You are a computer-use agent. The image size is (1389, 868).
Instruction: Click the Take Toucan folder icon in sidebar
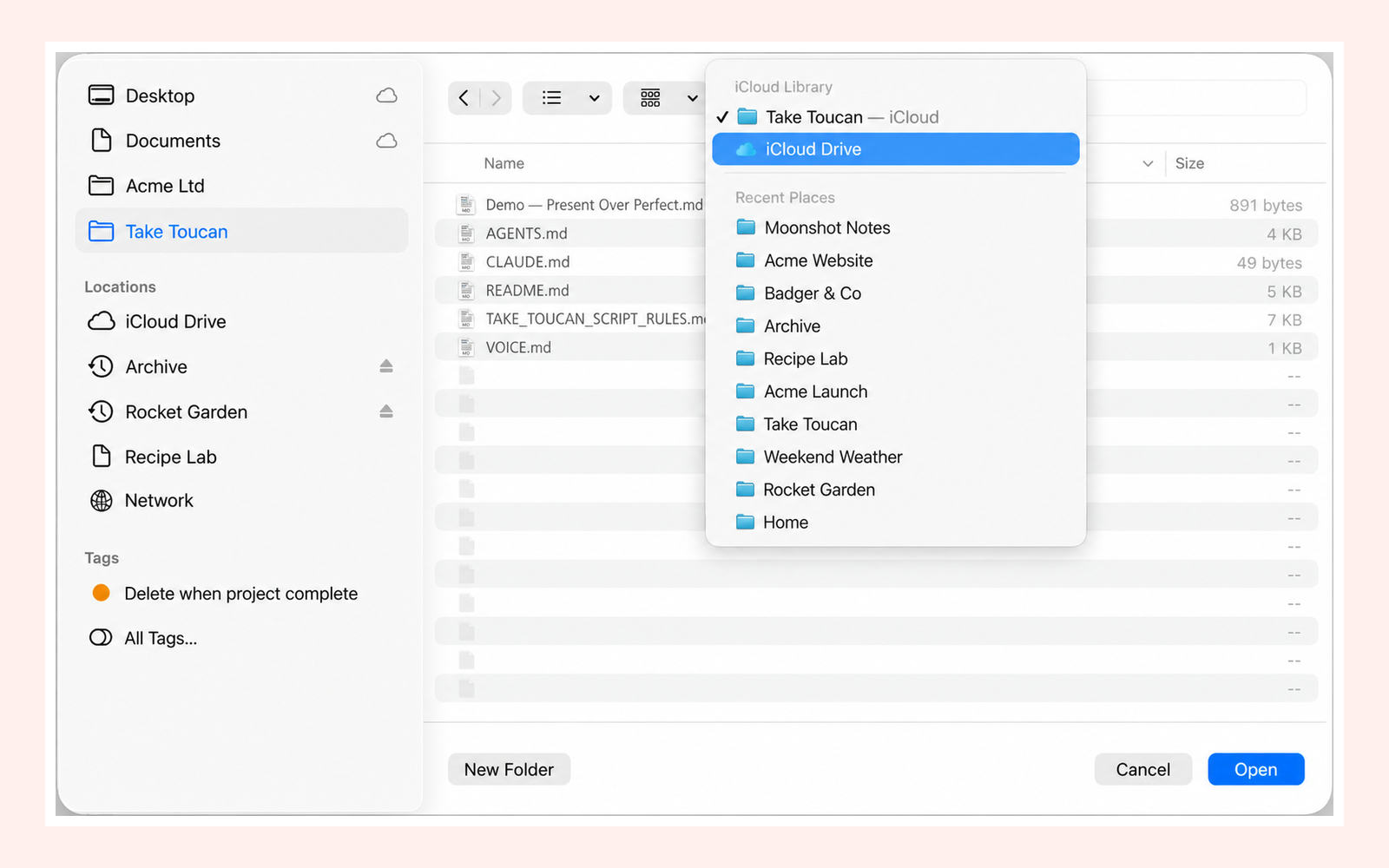pos(102,231)
